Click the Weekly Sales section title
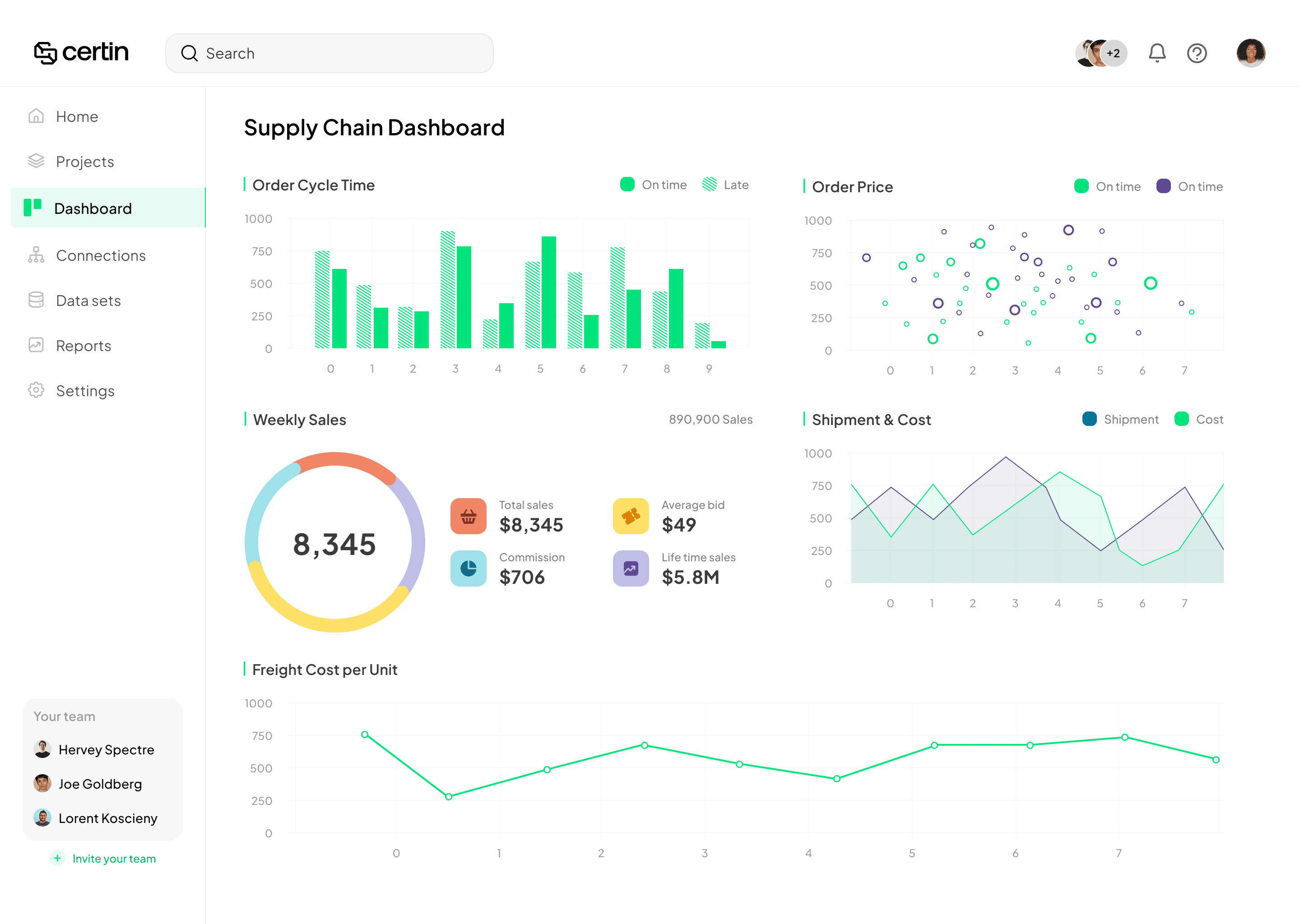 click(x=299, y=419)
